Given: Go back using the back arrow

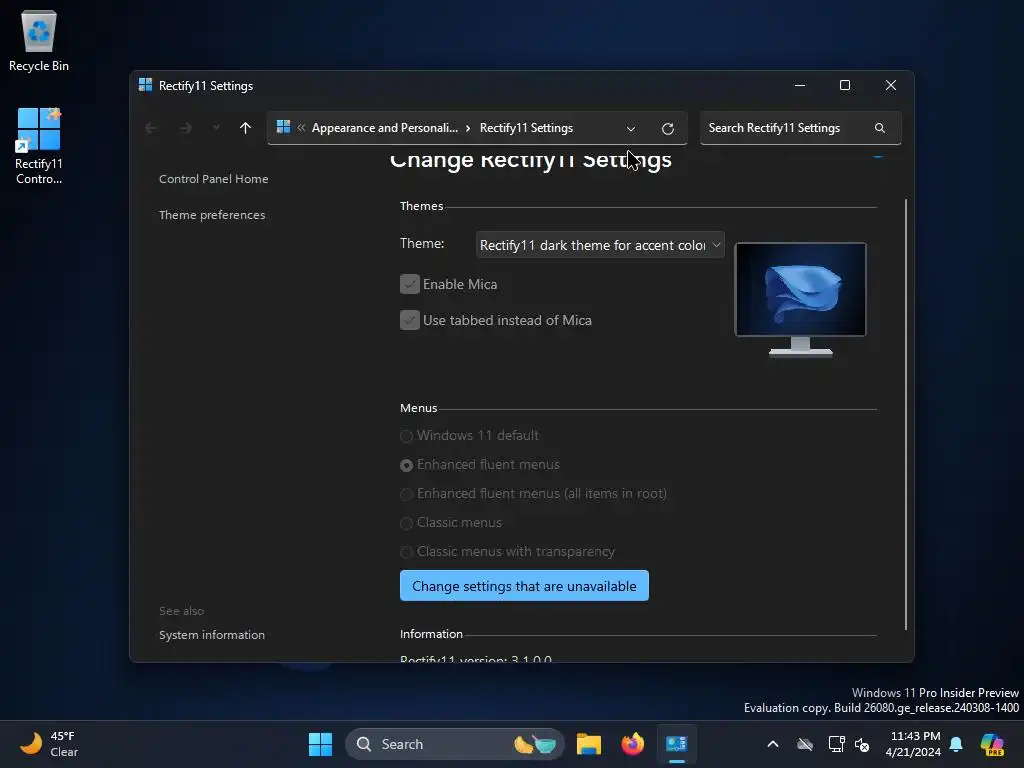Looking at the screenshot, I should tap(151, 128).
